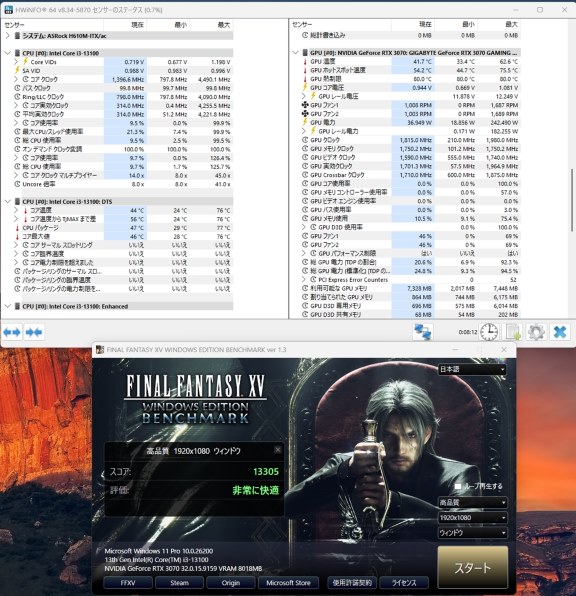Click the lightning bolt icon next to SA VID
Screen dimensions: 576x596
click(x=17, y=70)
